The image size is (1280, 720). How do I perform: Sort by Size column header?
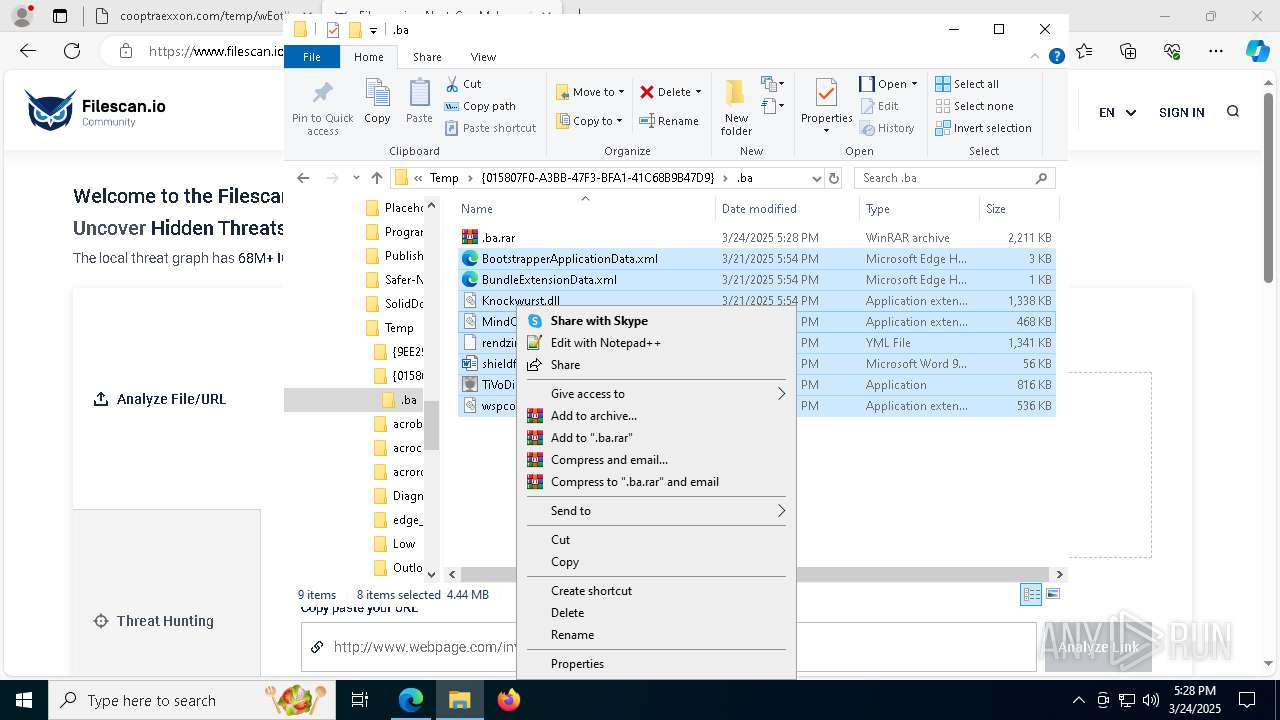pyautogui.click(x=1018, y=209)
